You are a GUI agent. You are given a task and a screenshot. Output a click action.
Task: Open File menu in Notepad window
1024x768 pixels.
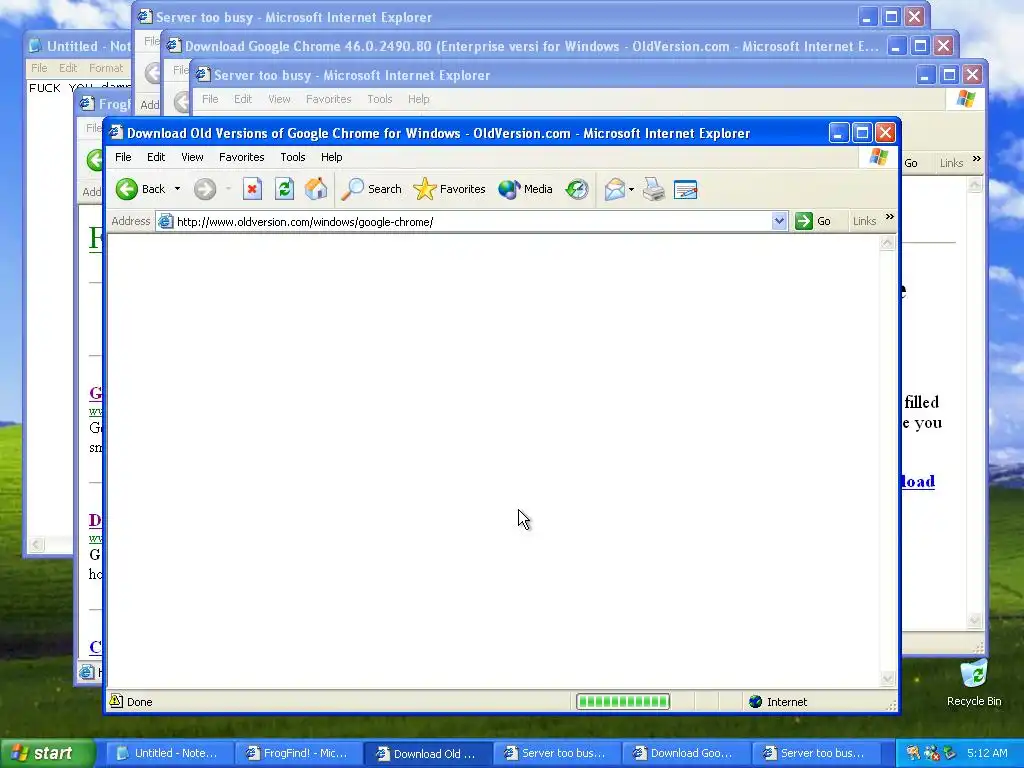[39, 68]
